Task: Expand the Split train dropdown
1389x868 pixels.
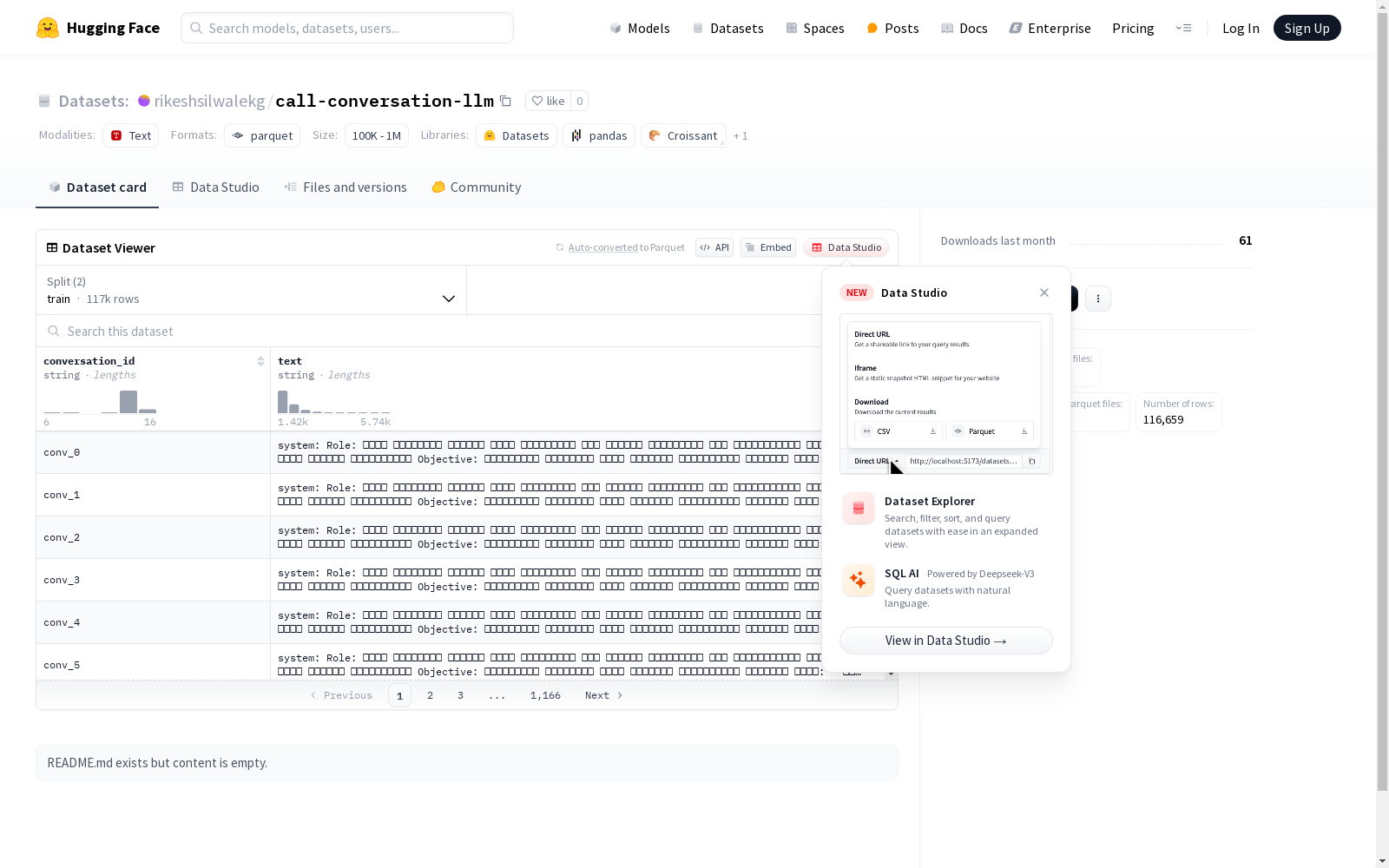Action: (x=252, y=290)
